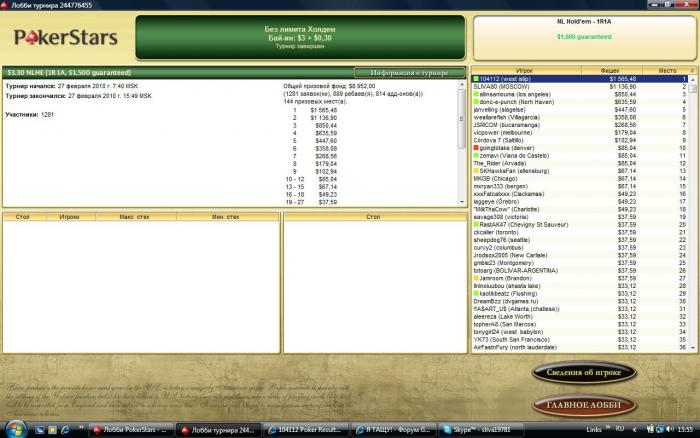Click the sort arrow in the Место header

pos(692,71)
